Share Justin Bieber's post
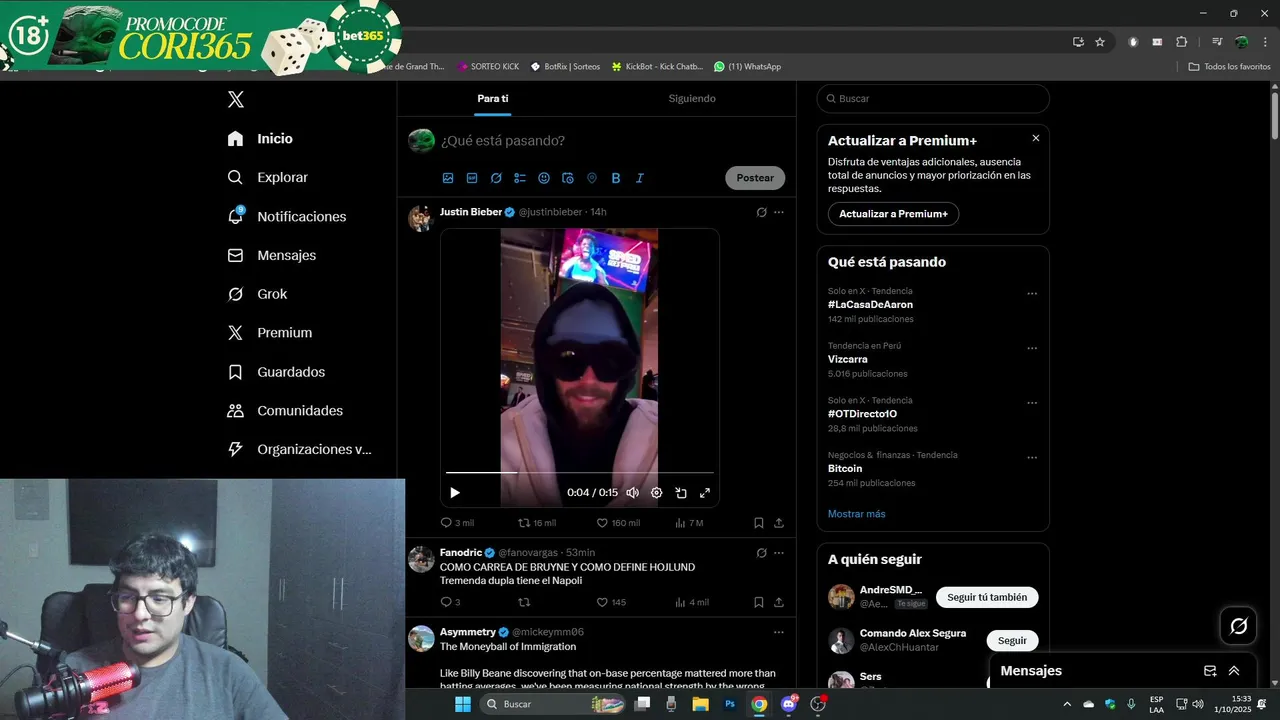The width and height of the screenshot is (1280, 720). click(779, 523)
